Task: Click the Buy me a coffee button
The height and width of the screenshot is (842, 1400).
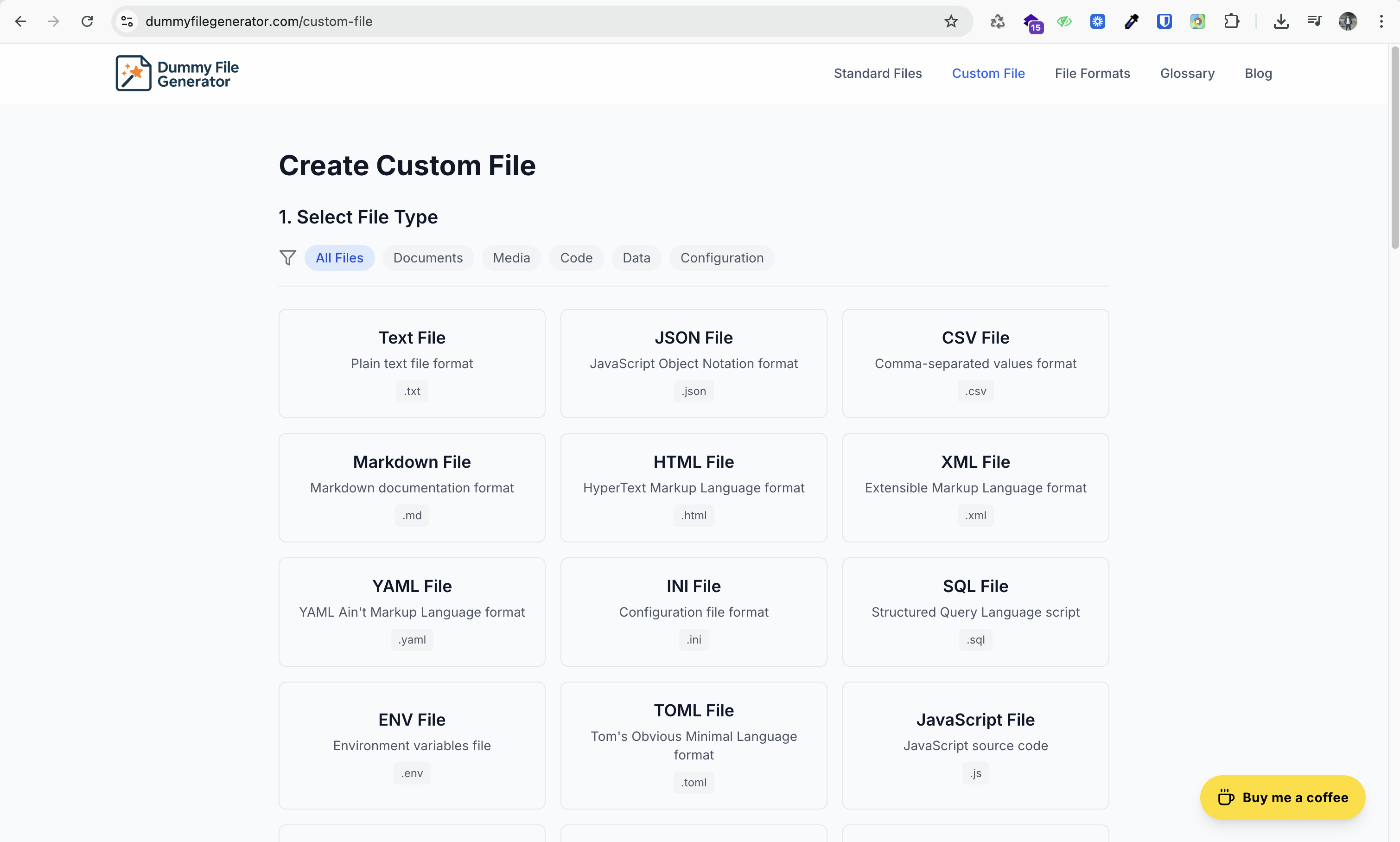Action: (x=1283, y=797)
